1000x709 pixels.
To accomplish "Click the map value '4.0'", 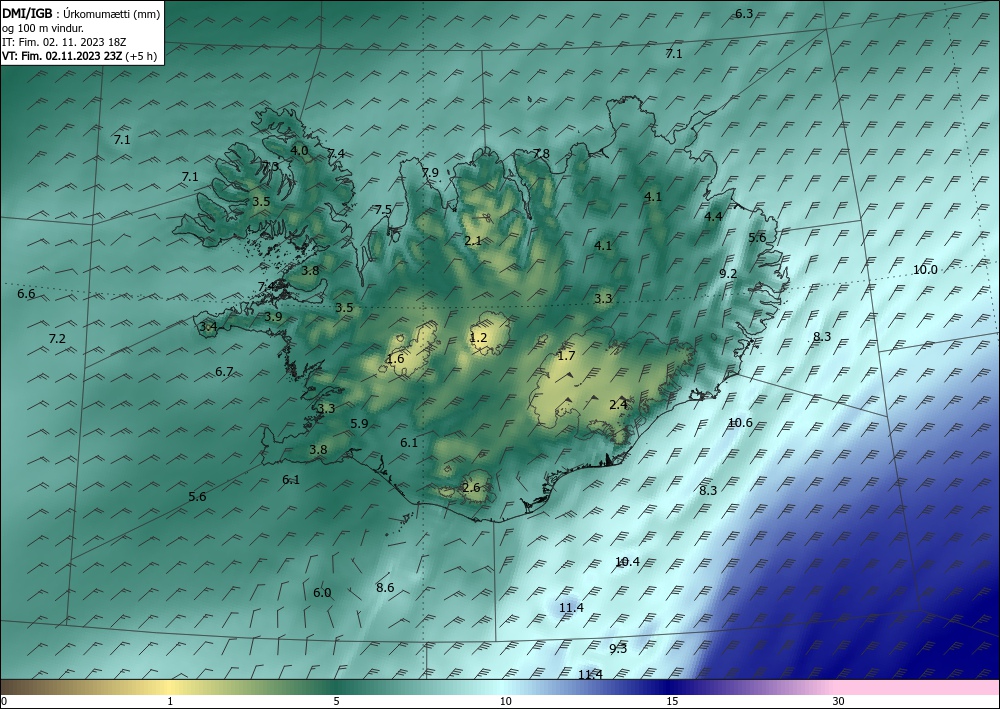I will pyautogui.click(x=299, y=150).
